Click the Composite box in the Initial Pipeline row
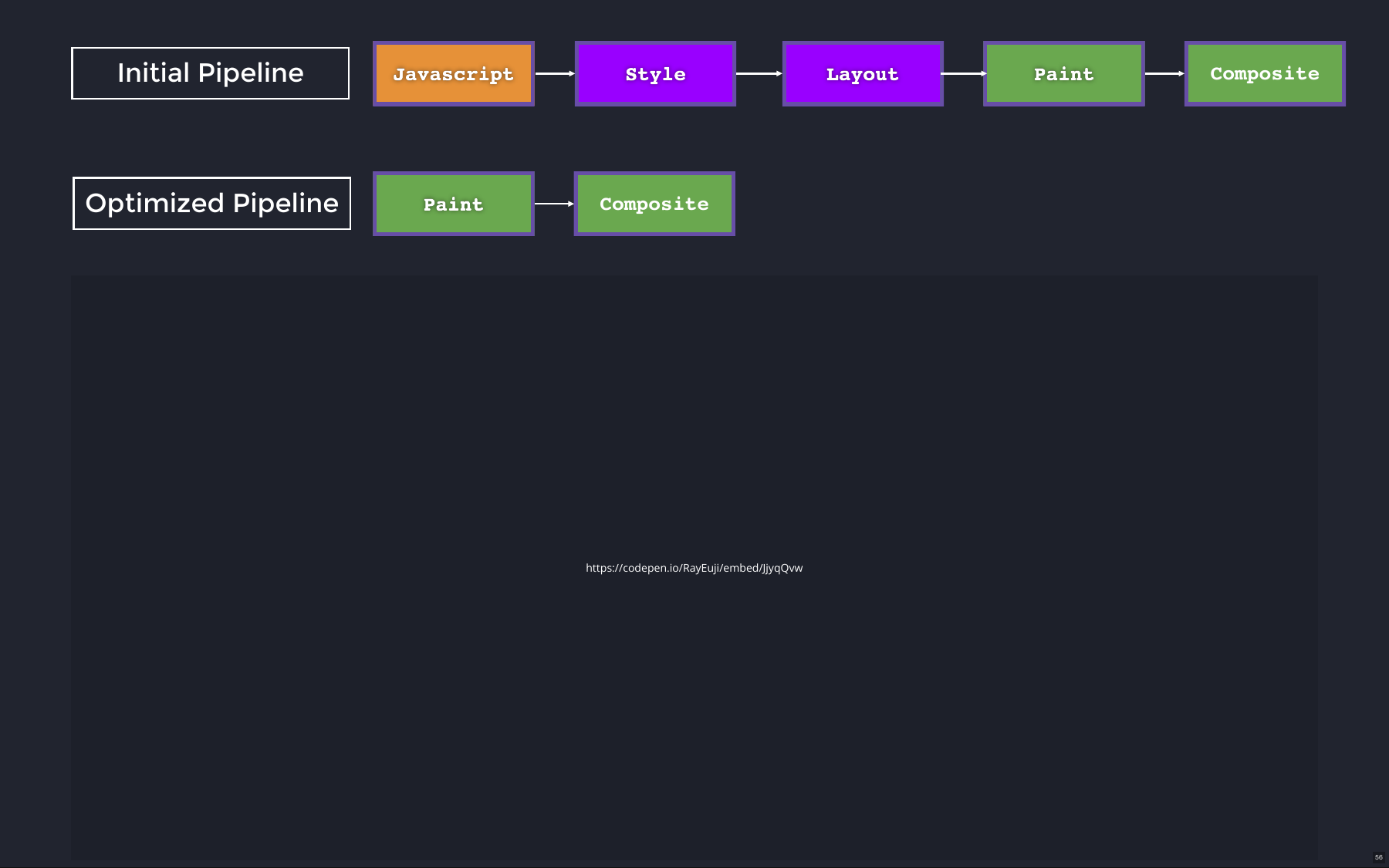This screenshot has height=868, width=1389. [1265, 74]
